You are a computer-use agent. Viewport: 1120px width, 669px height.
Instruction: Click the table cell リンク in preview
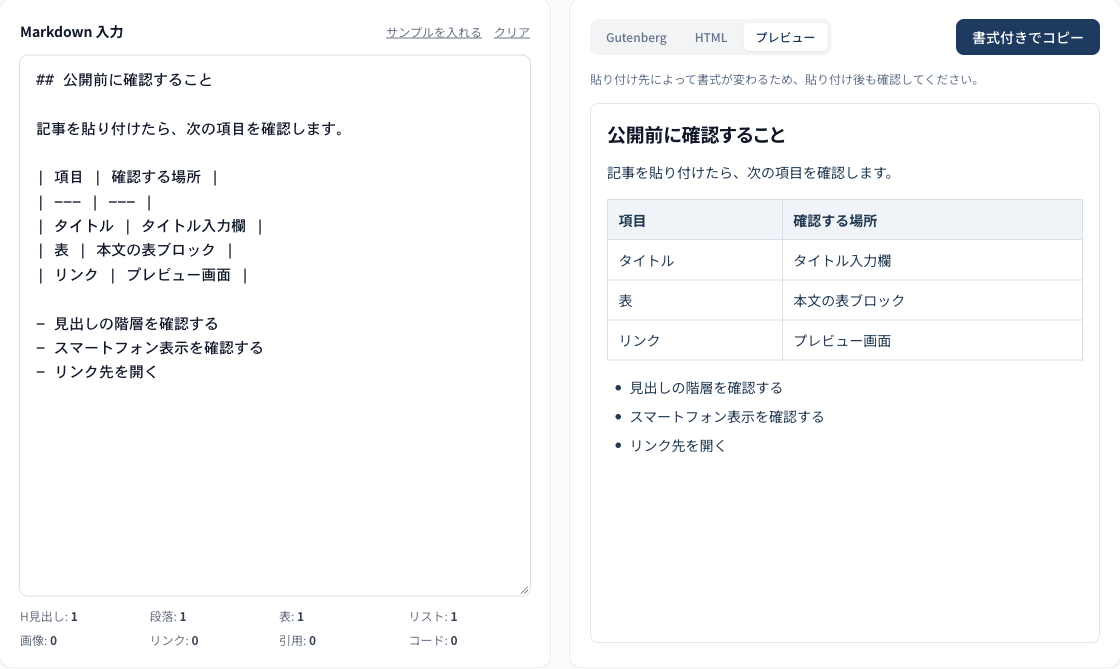(x=695, y=340)
